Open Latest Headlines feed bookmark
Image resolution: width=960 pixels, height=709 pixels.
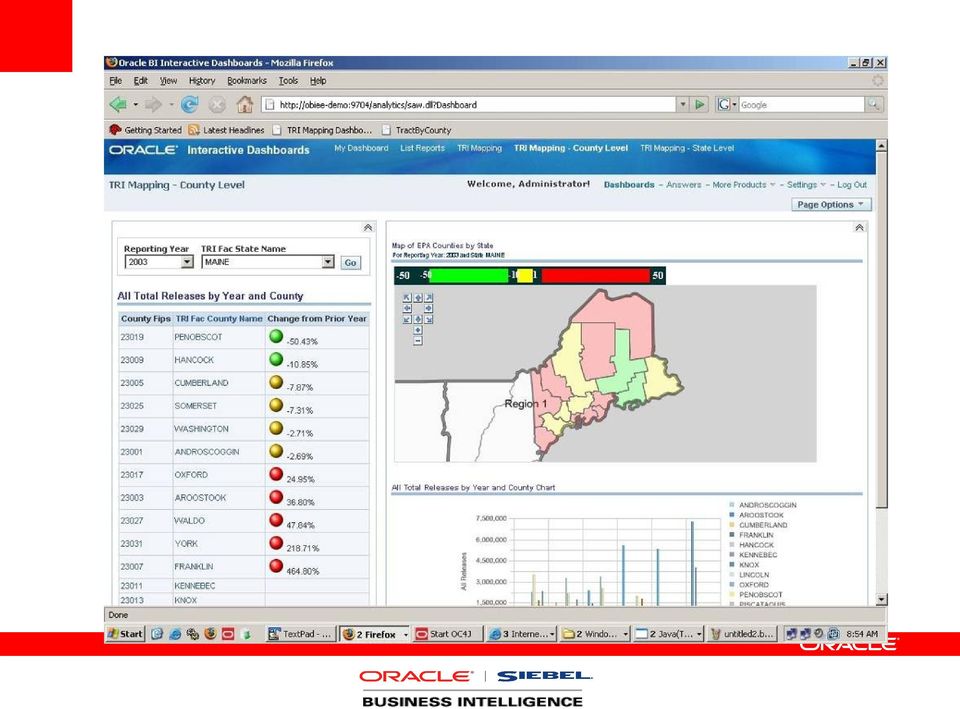tap(227, 130)
